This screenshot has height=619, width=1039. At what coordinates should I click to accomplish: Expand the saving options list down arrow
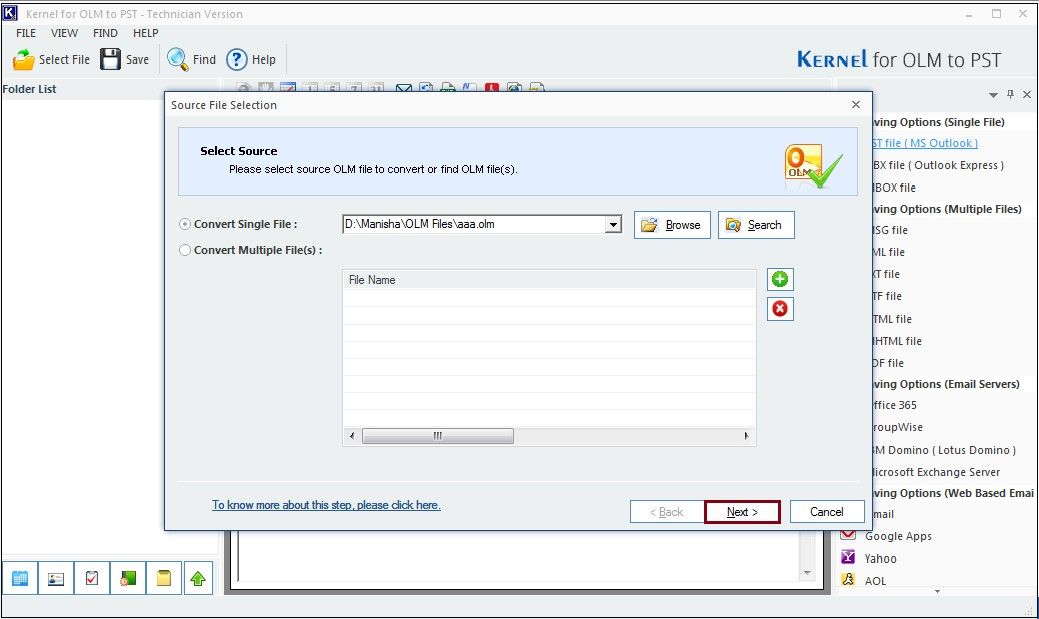click(x=938, y=591)
